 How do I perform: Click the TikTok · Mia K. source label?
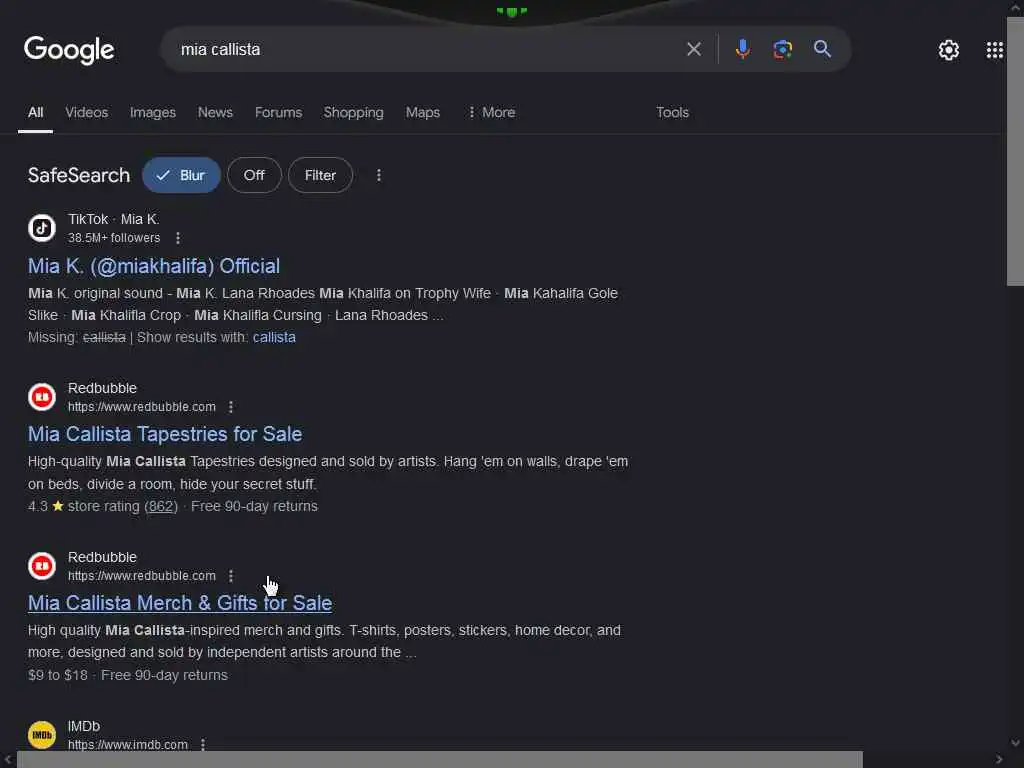click(x=114, y=219)
